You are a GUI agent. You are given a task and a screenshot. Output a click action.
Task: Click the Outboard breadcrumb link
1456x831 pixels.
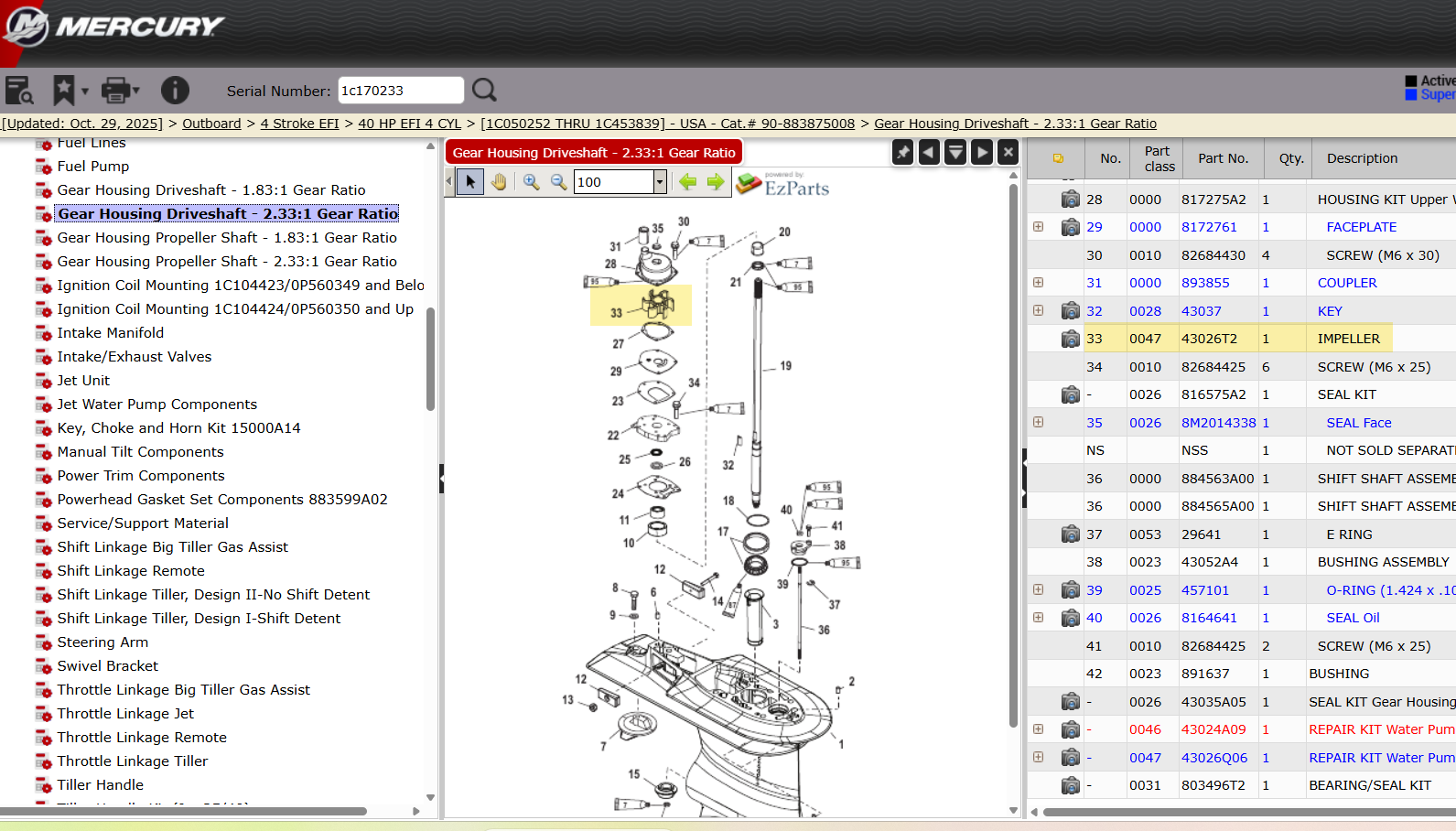[x=211, y=124]
